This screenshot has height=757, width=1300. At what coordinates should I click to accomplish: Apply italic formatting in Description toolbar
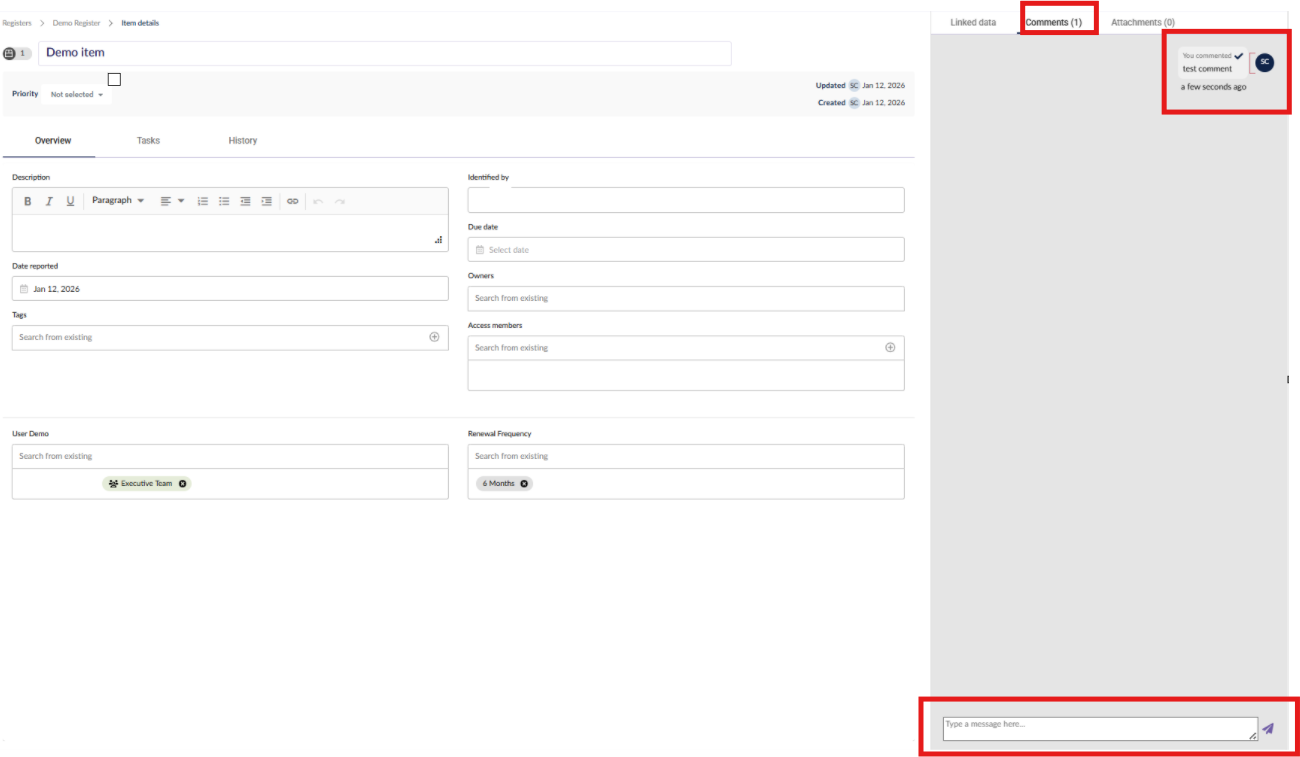49,201
